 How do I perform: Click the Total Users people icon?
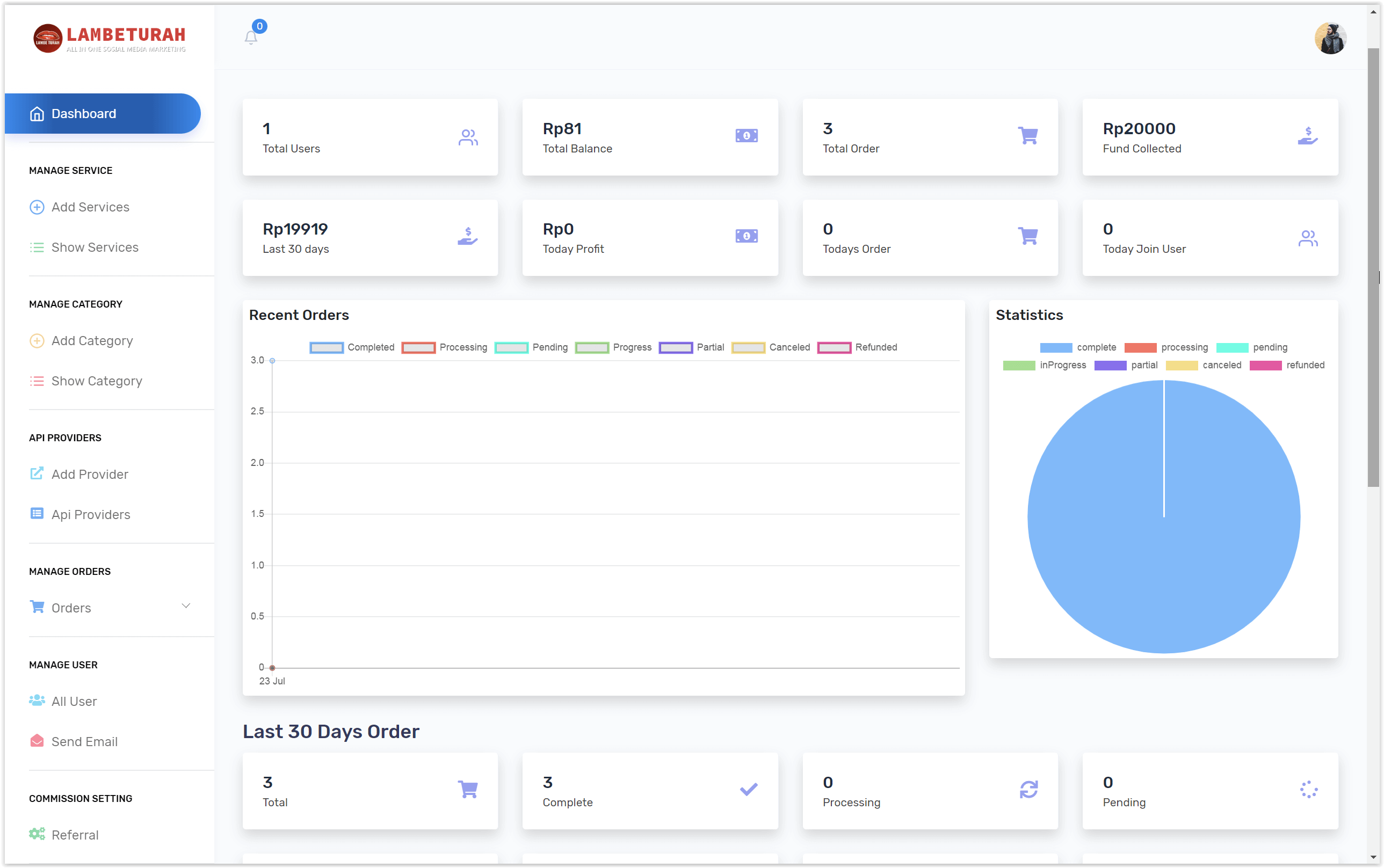click(x=467, y=137)
